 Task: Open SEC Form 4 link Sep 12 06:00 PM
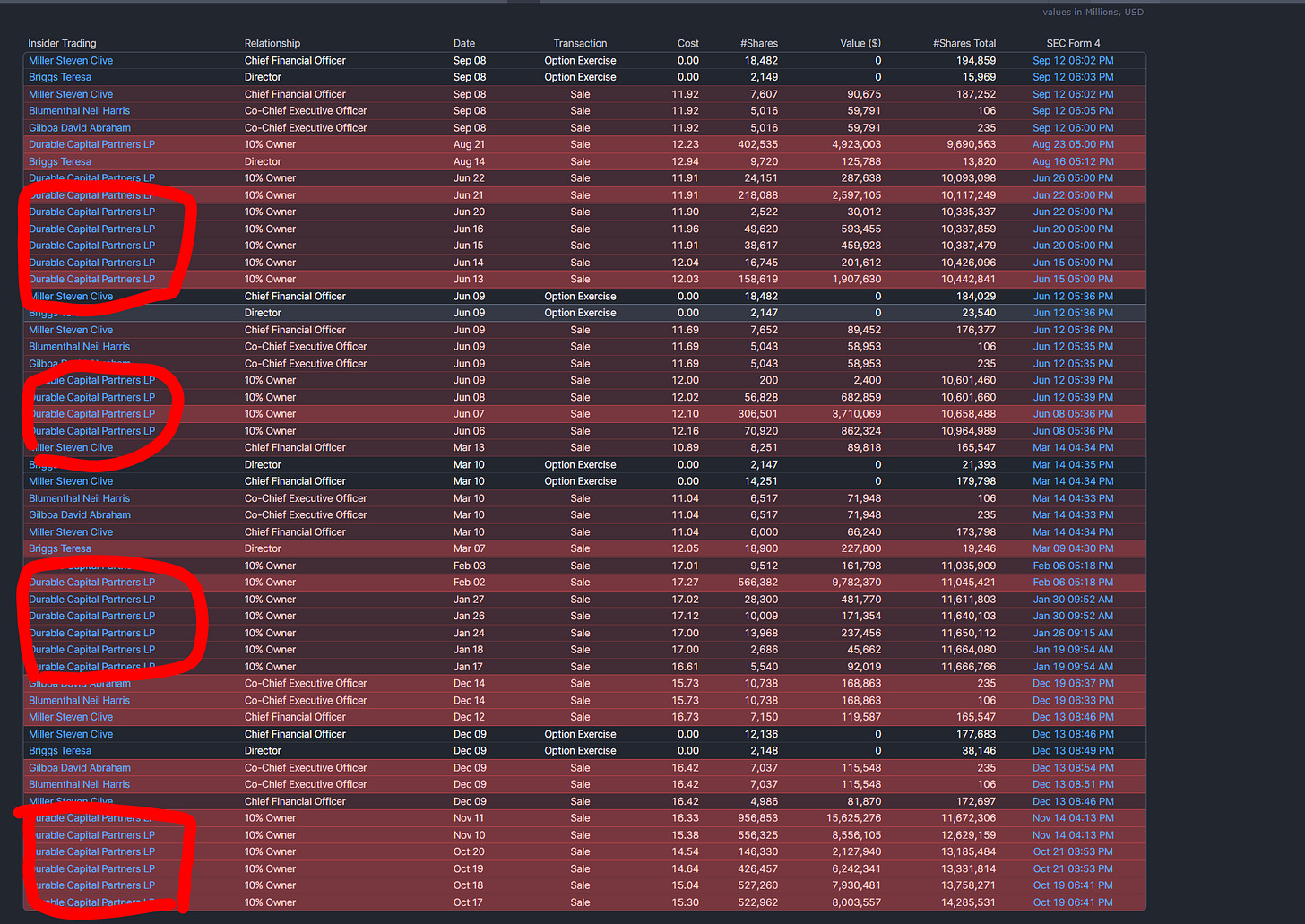point(1073,128)
